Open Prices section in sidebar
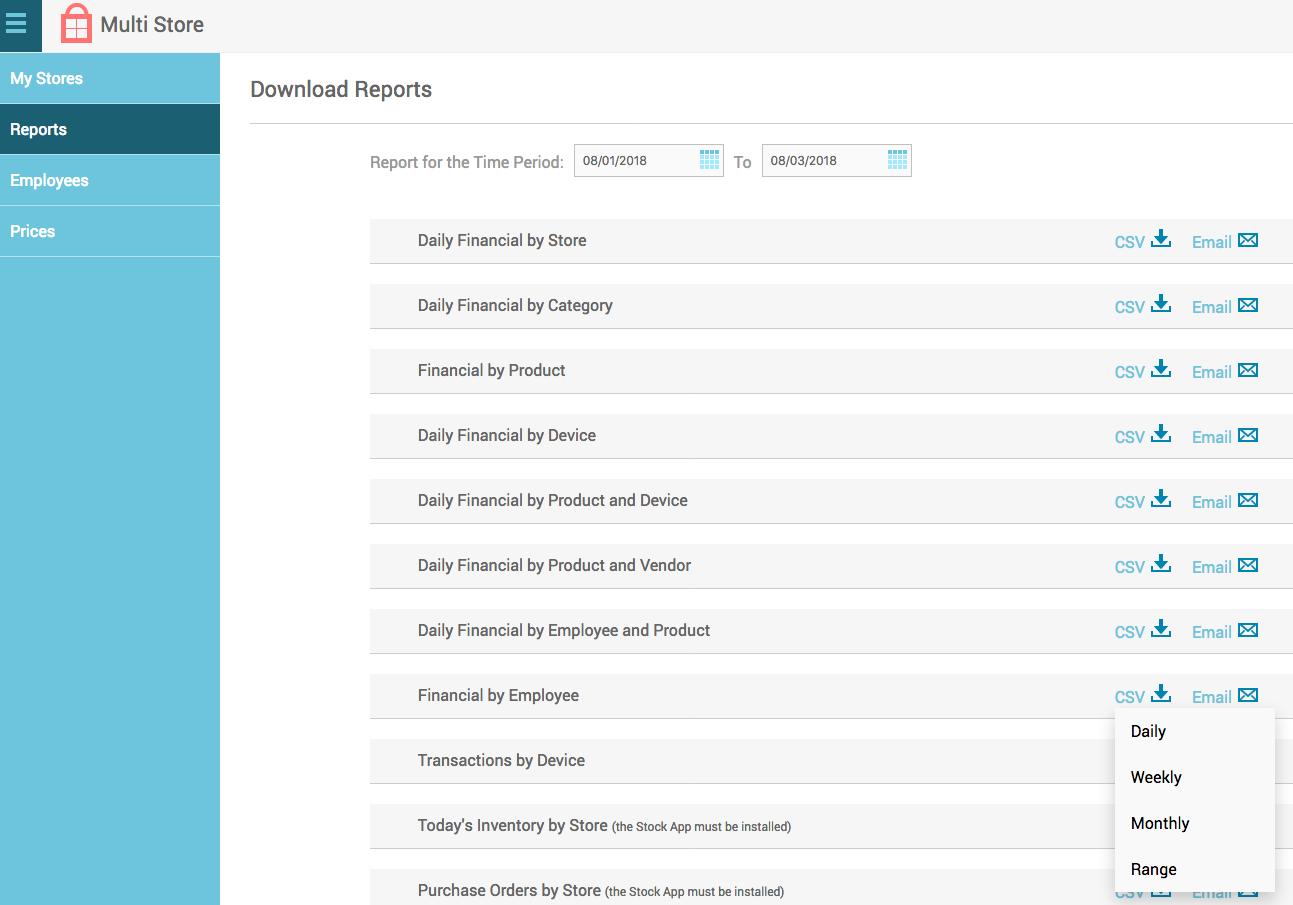1293x905 pixels. pyautogui.click(x=110, y=231)
